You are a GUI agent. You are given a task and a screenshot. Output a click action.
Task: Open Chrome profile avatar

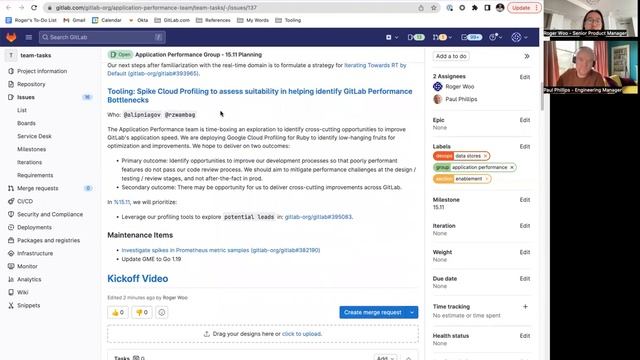(500, 8)
